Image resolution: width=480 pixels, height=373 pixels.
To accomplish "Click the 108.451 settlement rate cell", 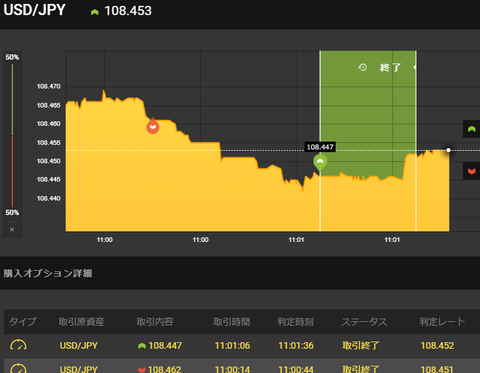I will [437, 369].
